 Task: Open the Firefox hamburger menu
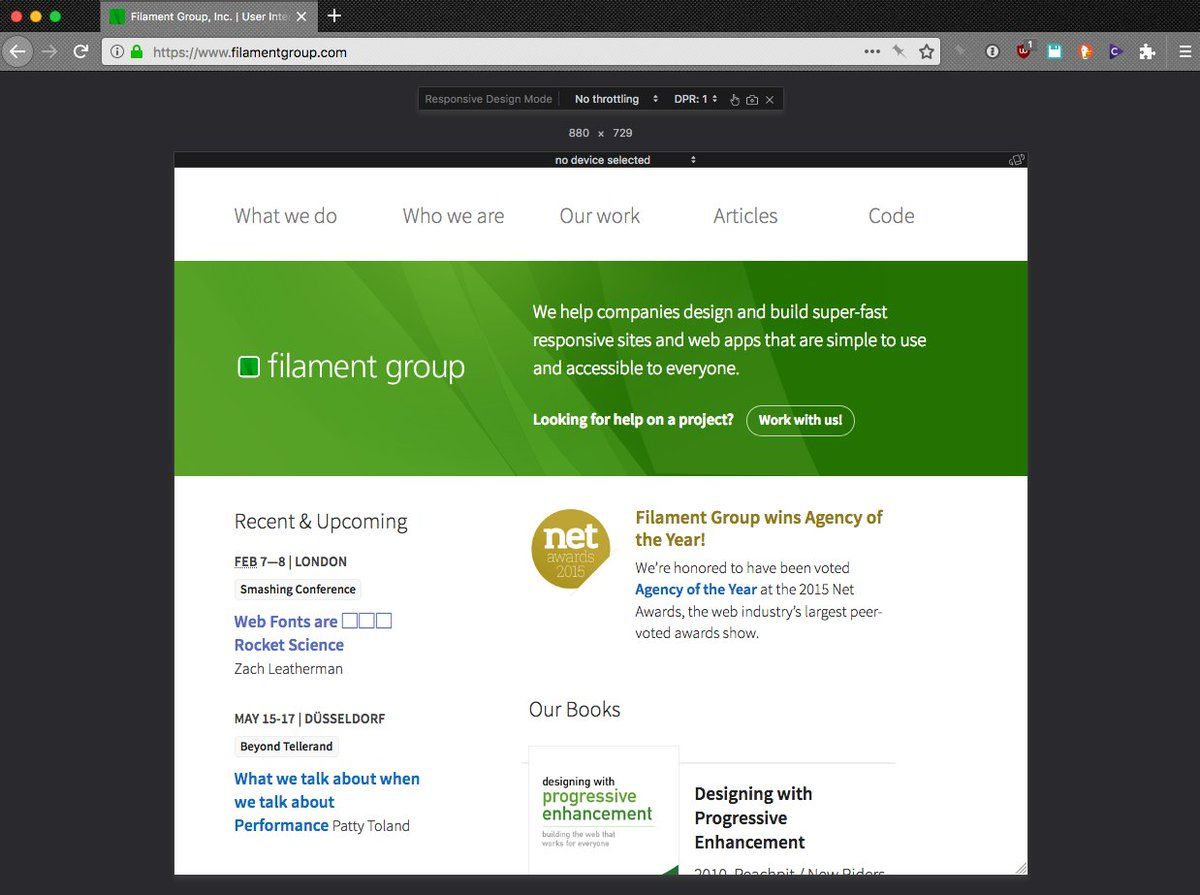tap(1184, 51)
